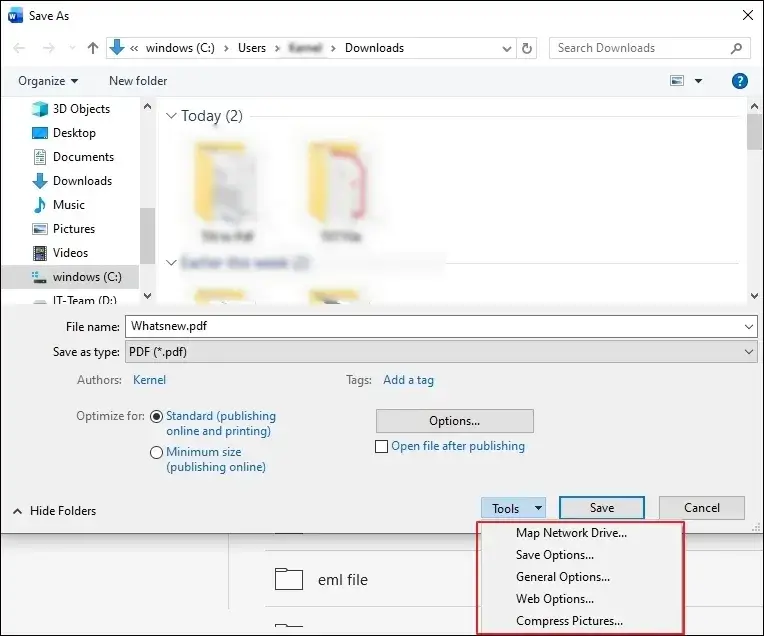Refresh the Downloads folder view
The height and width of the screenshot is (636, 764).
527,48
